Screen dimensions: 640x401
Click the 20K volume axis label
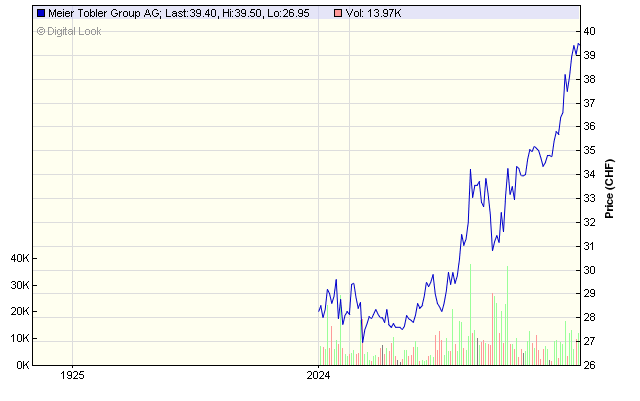(20, 312)
